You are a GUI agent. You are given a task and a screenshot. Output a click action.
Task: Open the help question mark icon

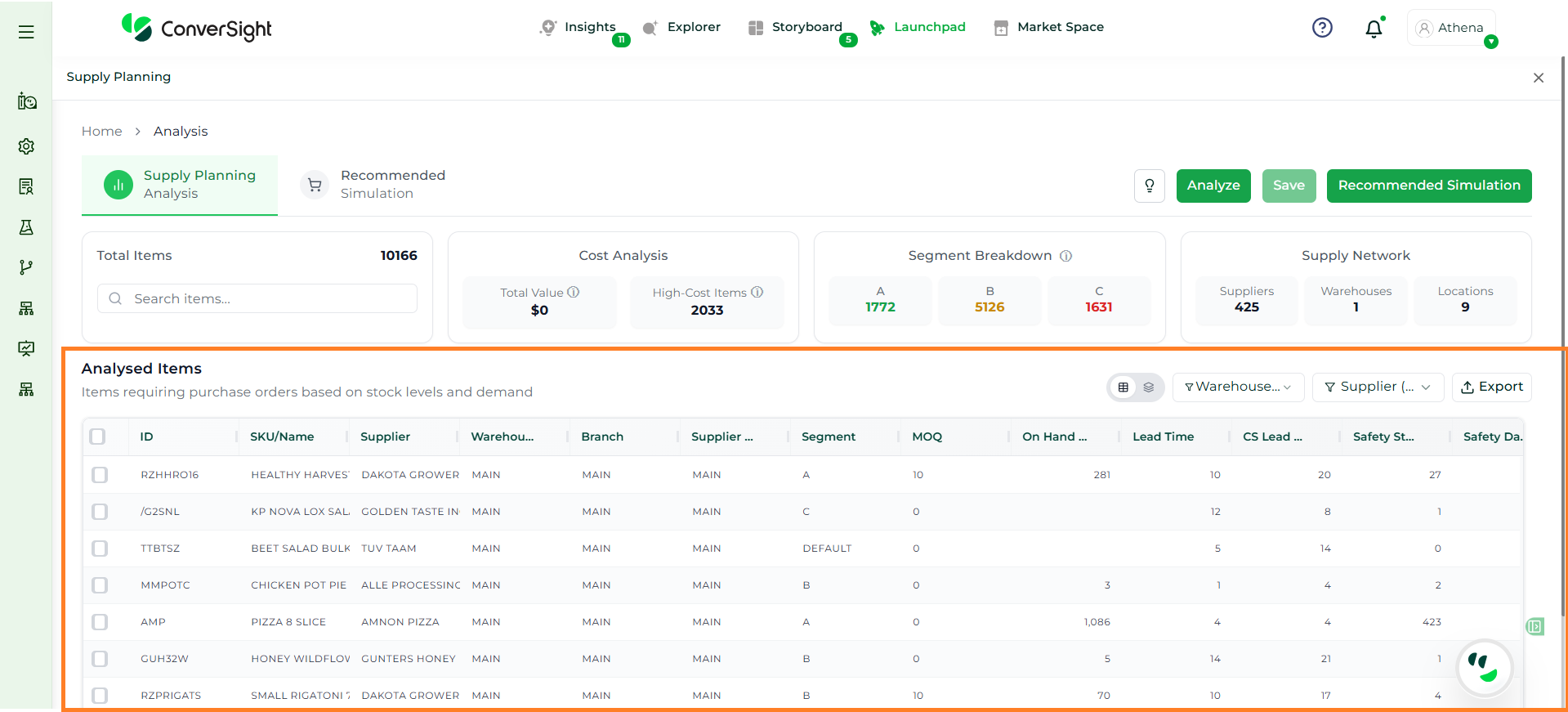pos(1321,28)
